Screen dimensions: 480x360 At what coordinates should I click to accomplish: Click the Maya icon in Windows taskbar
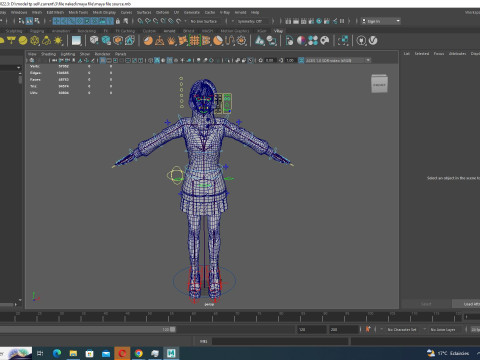171,353
